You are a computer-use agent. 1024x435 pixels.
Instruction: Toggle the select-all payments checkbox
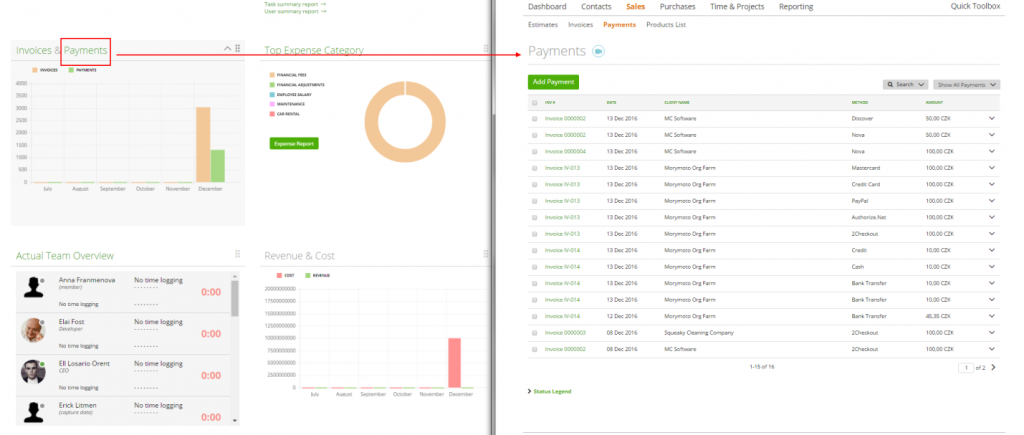(x=535, y=103)
